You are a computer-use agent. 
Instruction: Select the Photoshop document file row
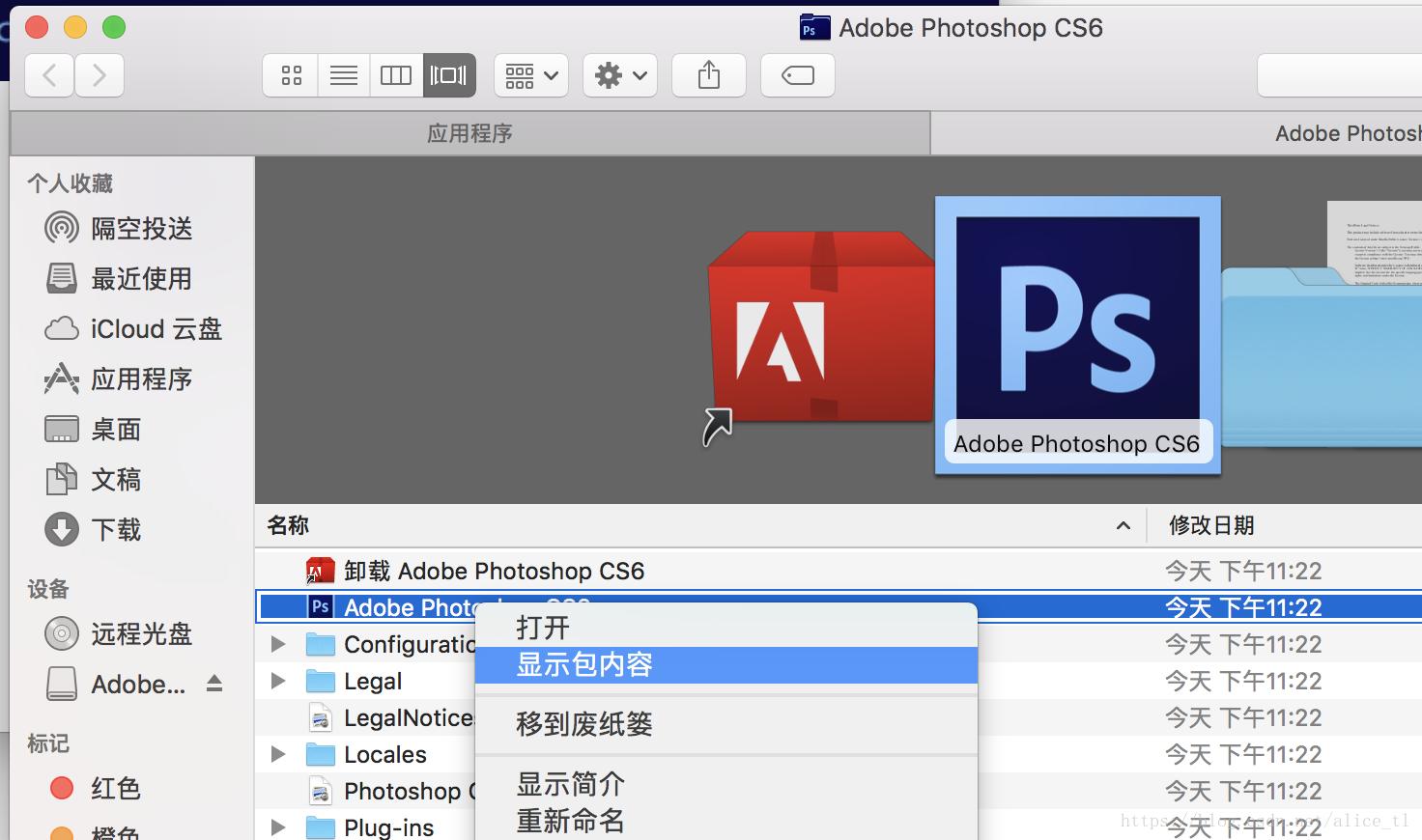(839, 791)
